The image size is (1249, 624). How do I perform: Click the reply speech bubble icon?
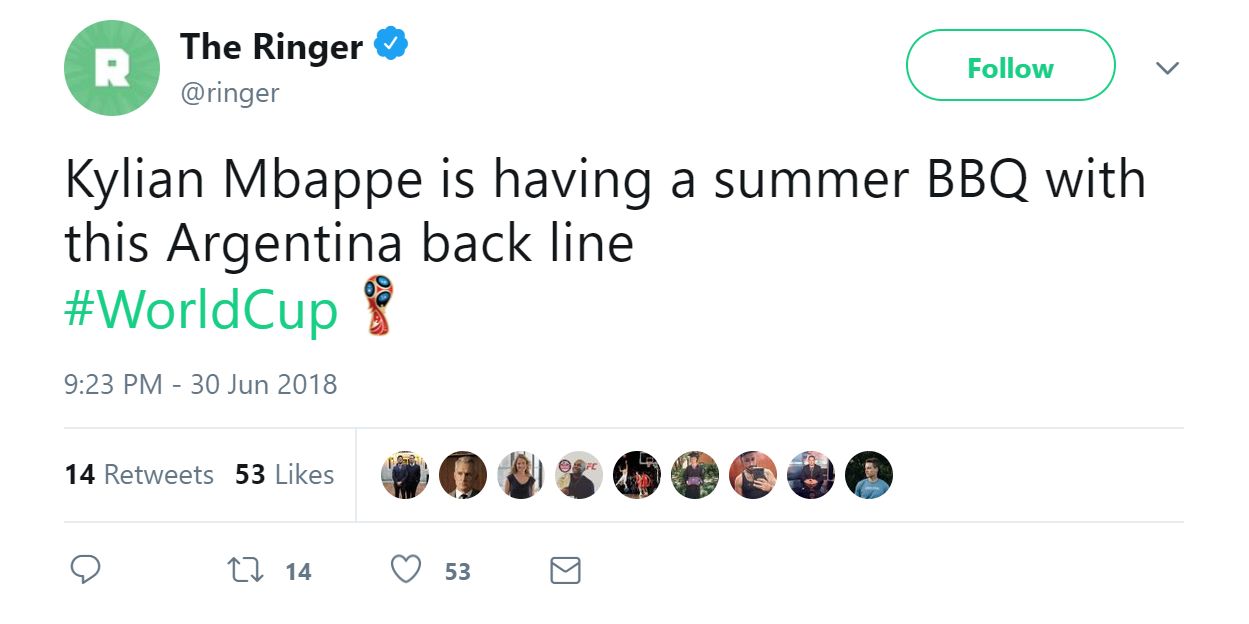[x=86, y=570]
